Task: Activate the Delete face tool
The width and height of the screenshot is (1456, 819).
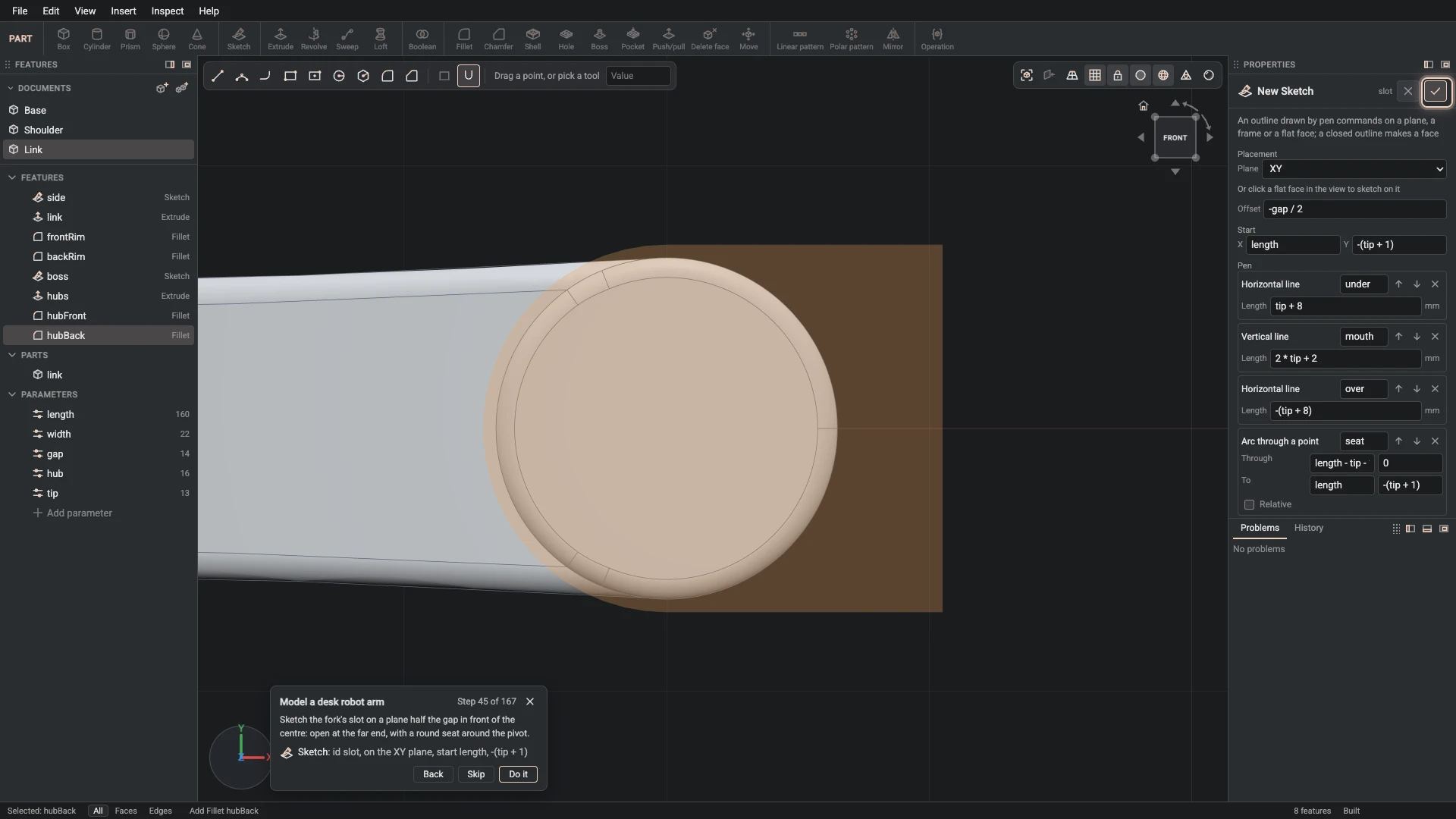Action: (x=710, y=39)
